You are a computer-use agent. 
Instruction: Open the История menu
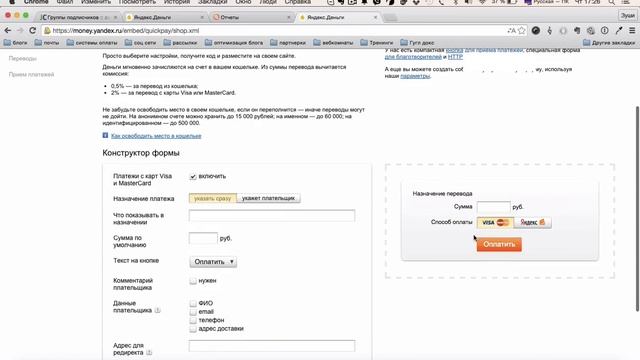[x=177, y=2]
